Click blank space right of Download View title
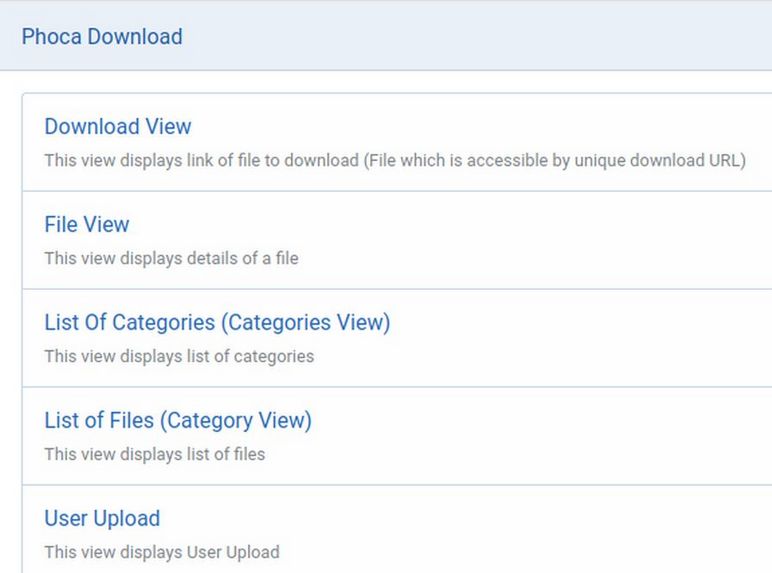This screenshot has width=772, height=573. [480, 127]
